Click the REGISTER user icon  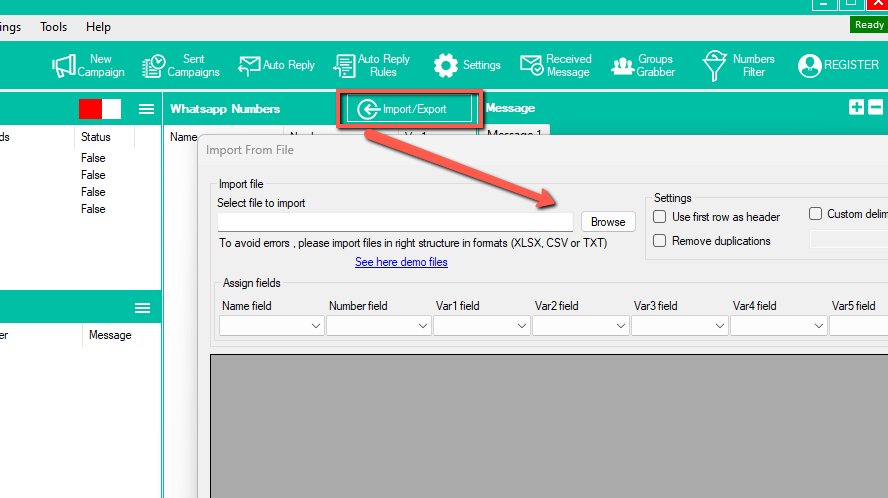pyautogui.click(x=809, y=66)
